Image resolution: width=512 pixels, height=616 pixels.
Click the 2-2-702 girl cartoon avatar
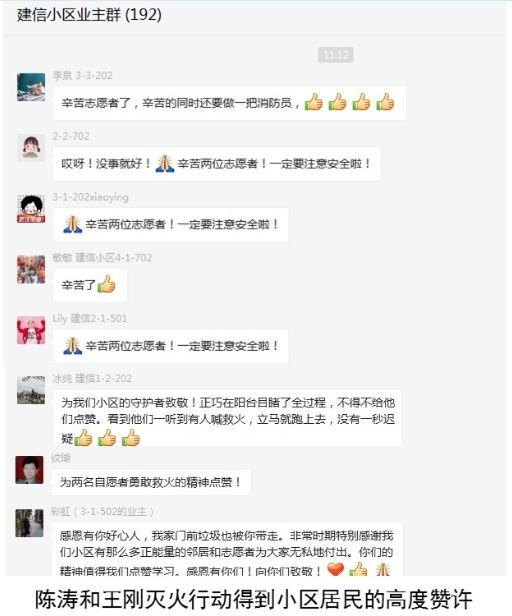[x=31, y=147]
